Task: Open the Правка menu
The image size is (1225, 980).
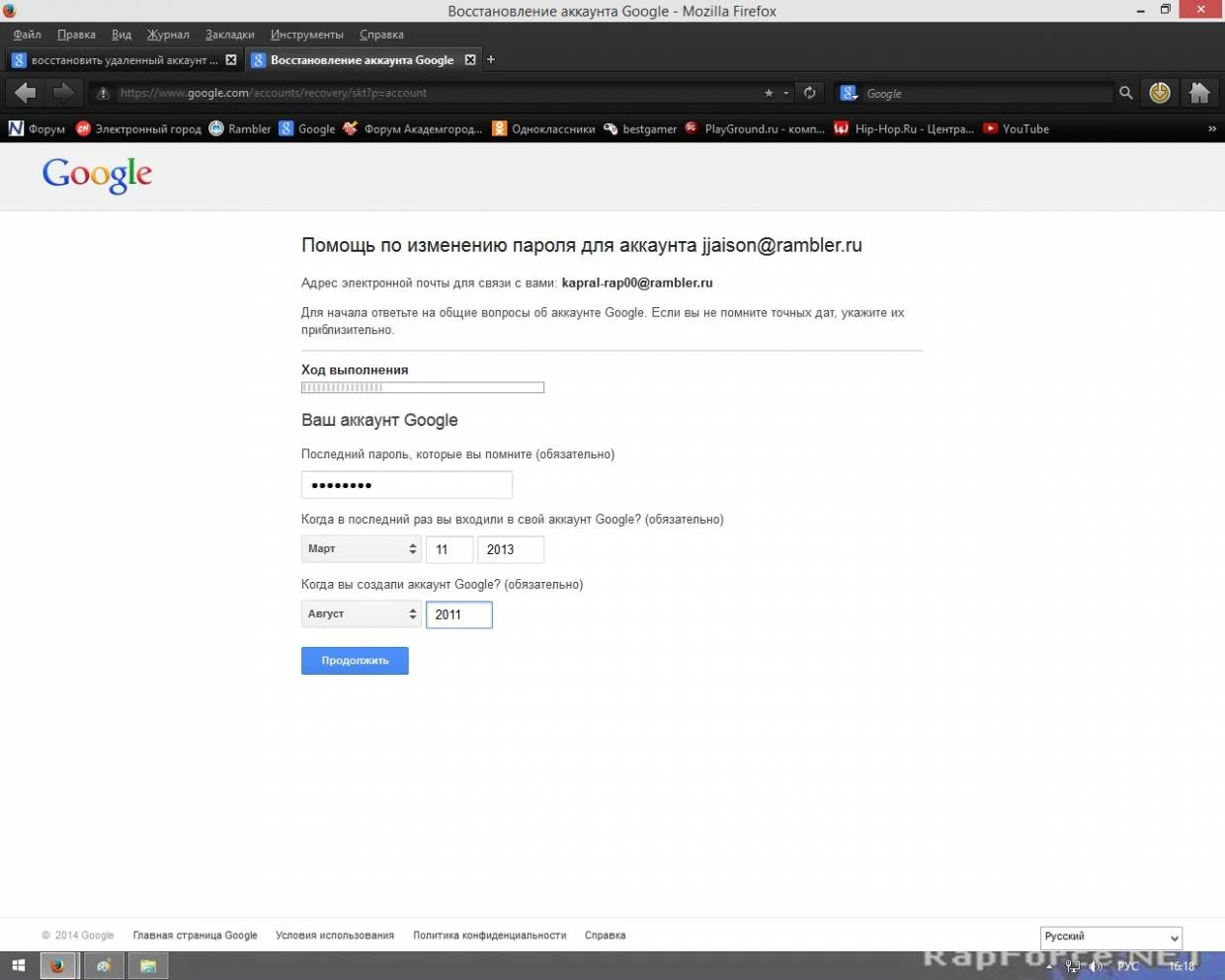Action: 76,35
